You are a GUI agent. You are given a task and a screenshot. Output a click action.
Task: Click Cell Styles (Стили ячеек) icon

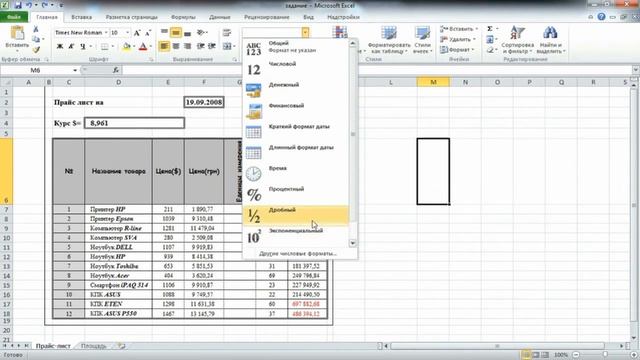(422, 33)
